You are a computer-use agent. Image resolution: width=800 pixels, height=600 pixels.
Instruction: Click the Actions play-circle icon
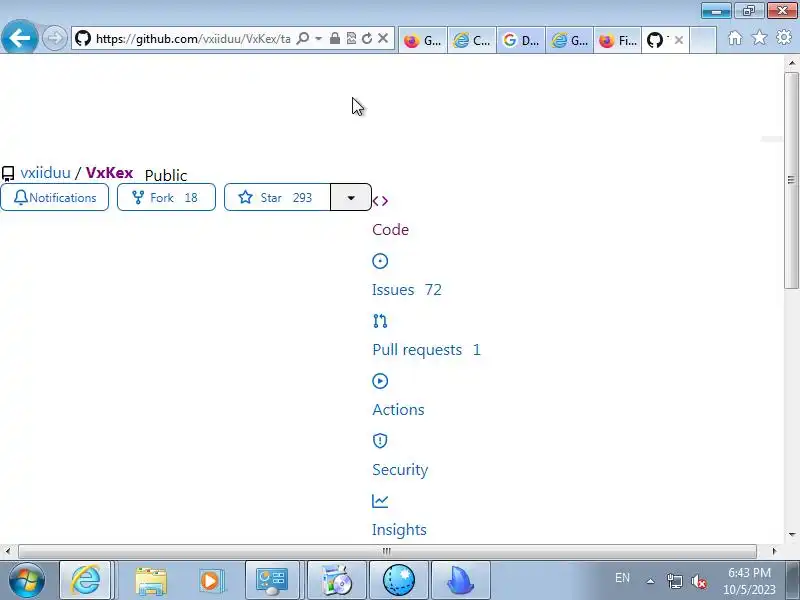click(380, 381)
